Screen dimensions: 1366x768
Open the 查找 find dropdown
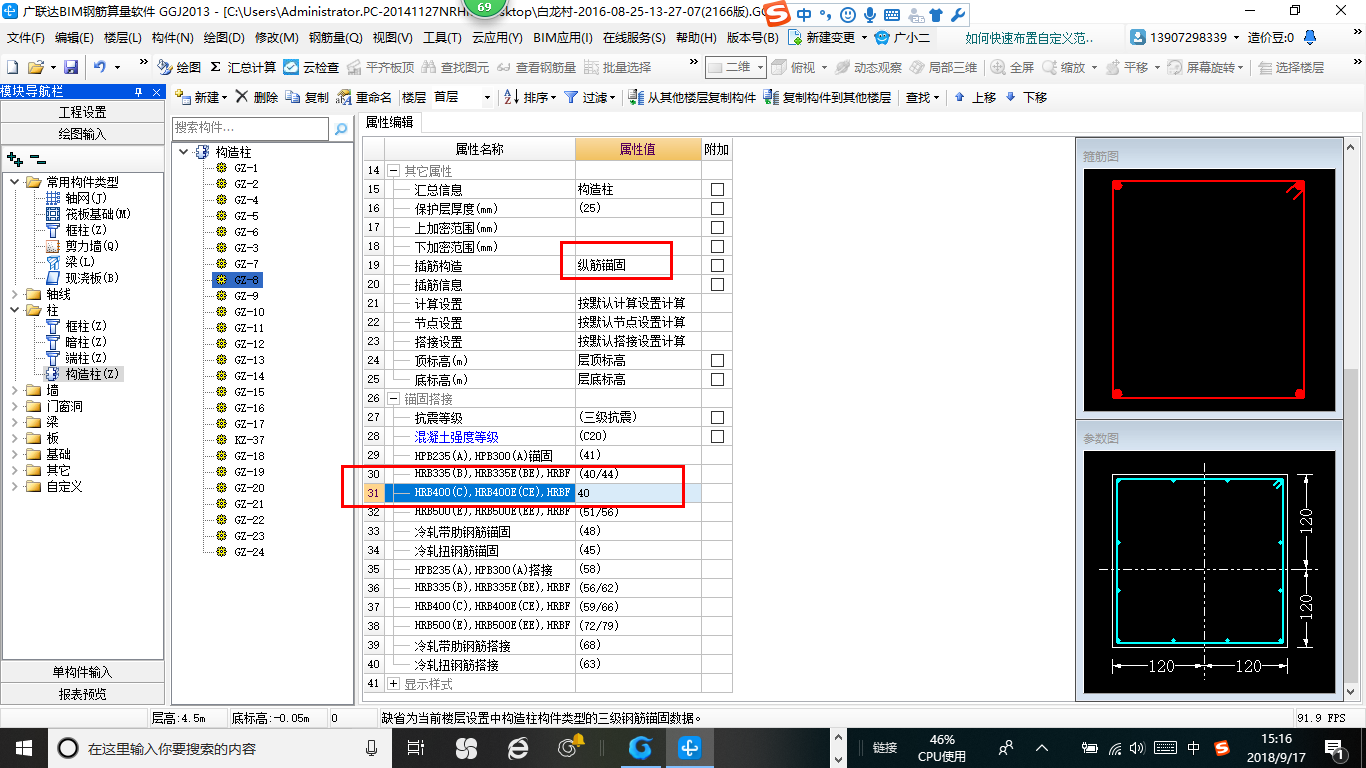922,97
